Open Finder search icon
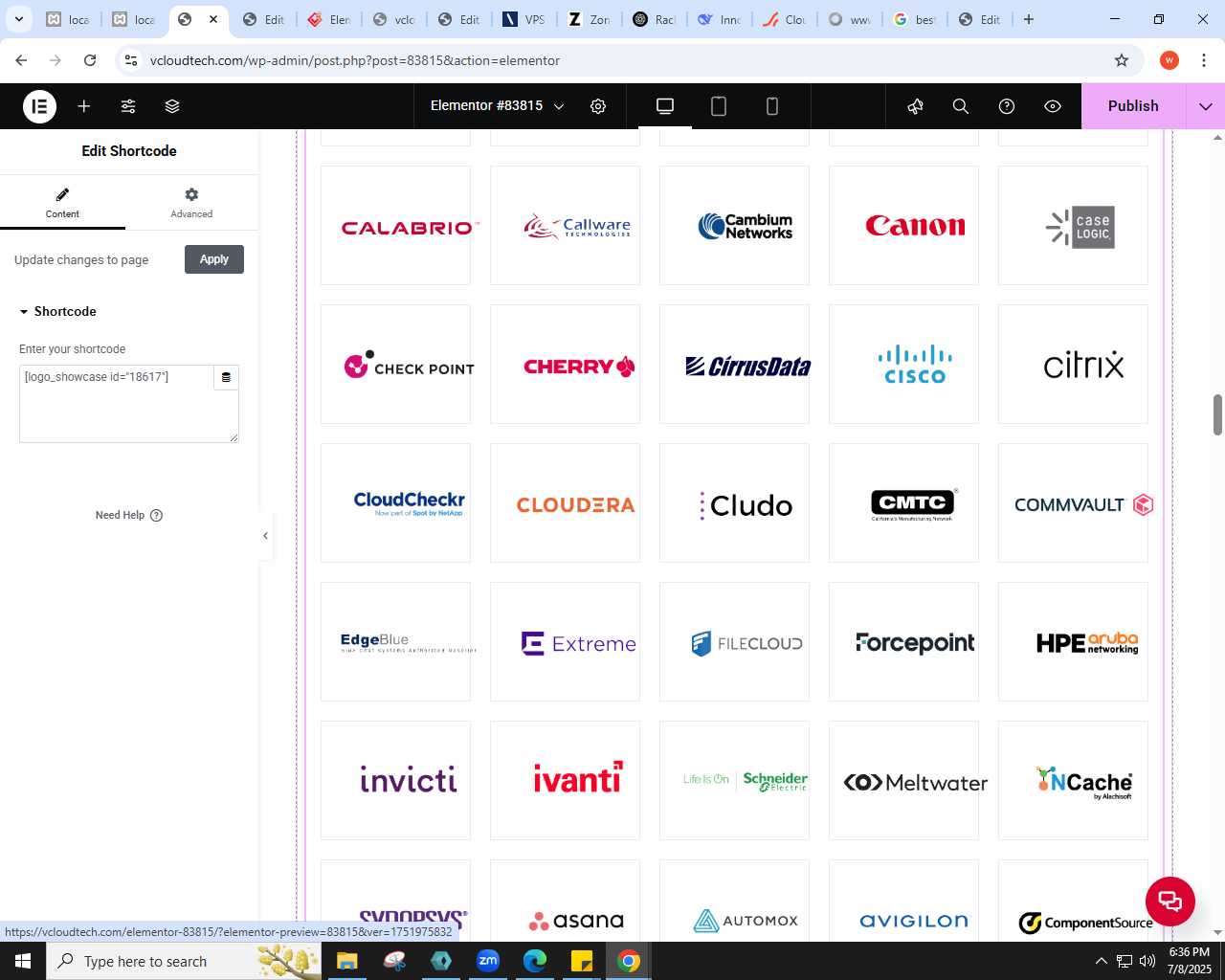 point(961,106)
